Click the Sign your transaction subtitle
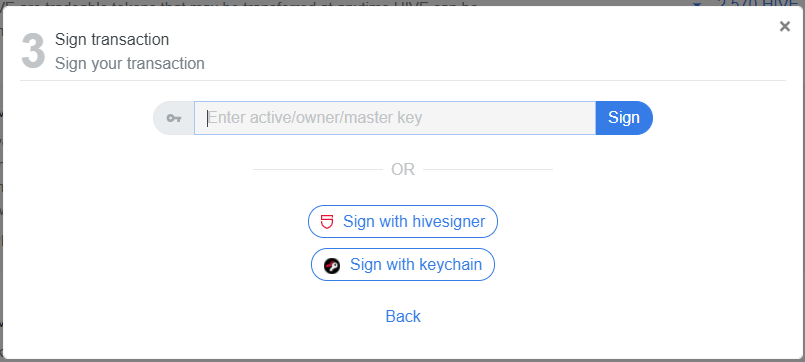Viewport: 805px width, 362px height. tap(130, 64)
